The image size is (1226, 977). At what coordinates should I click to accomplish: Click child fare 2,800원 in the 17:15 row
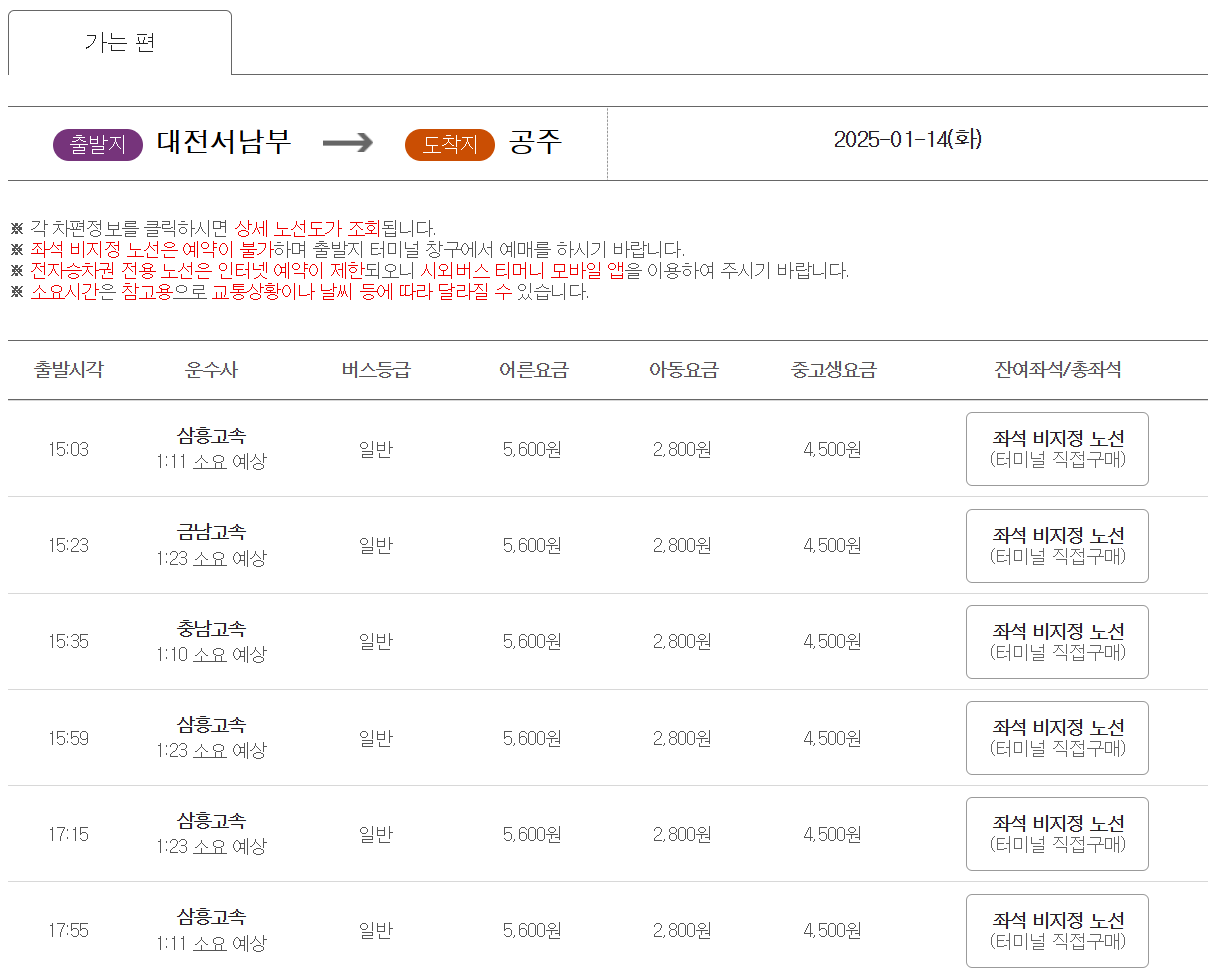(682, 834)
